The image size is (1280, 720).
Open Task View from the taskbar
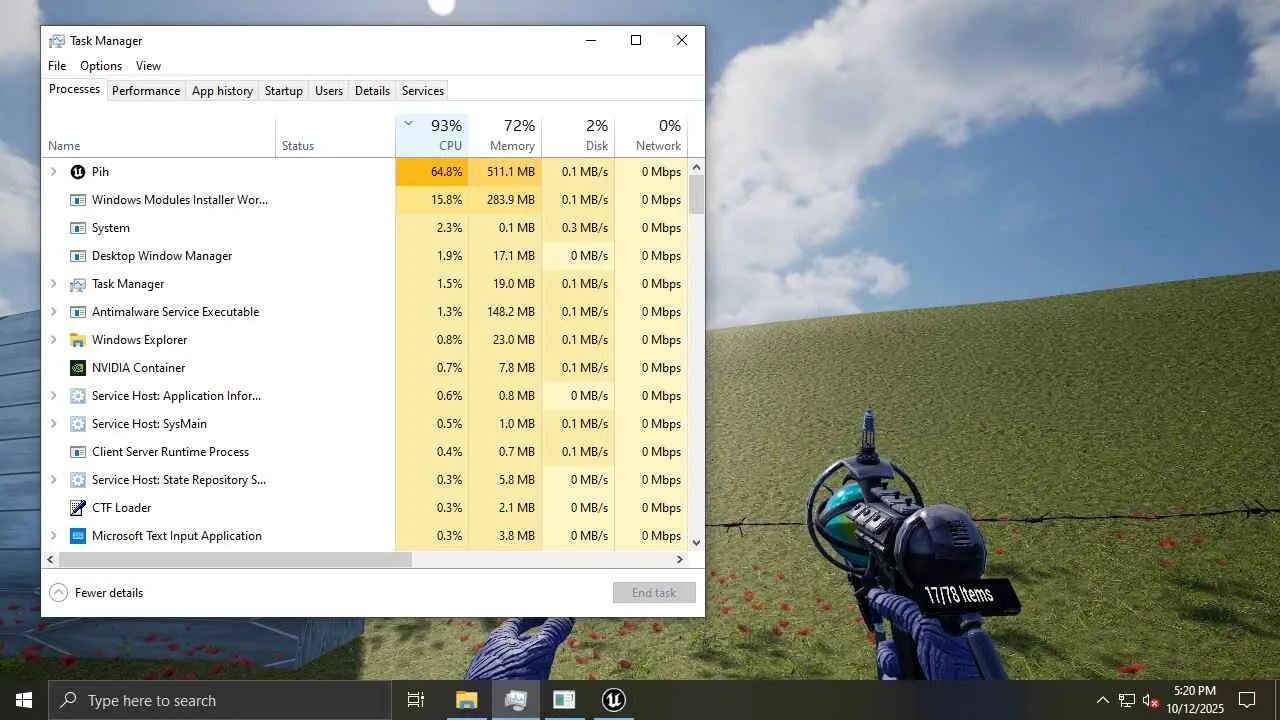416,700
